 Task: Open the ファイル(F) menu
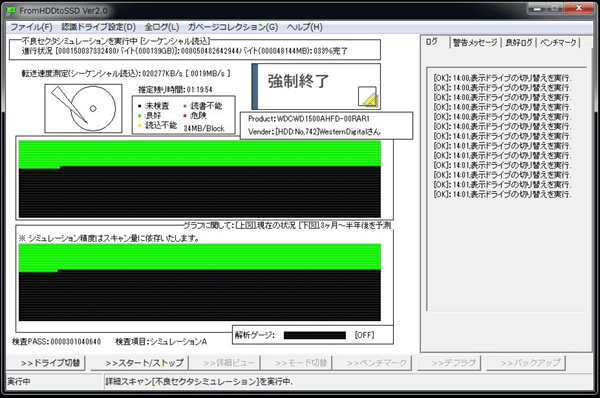(31, 27)
